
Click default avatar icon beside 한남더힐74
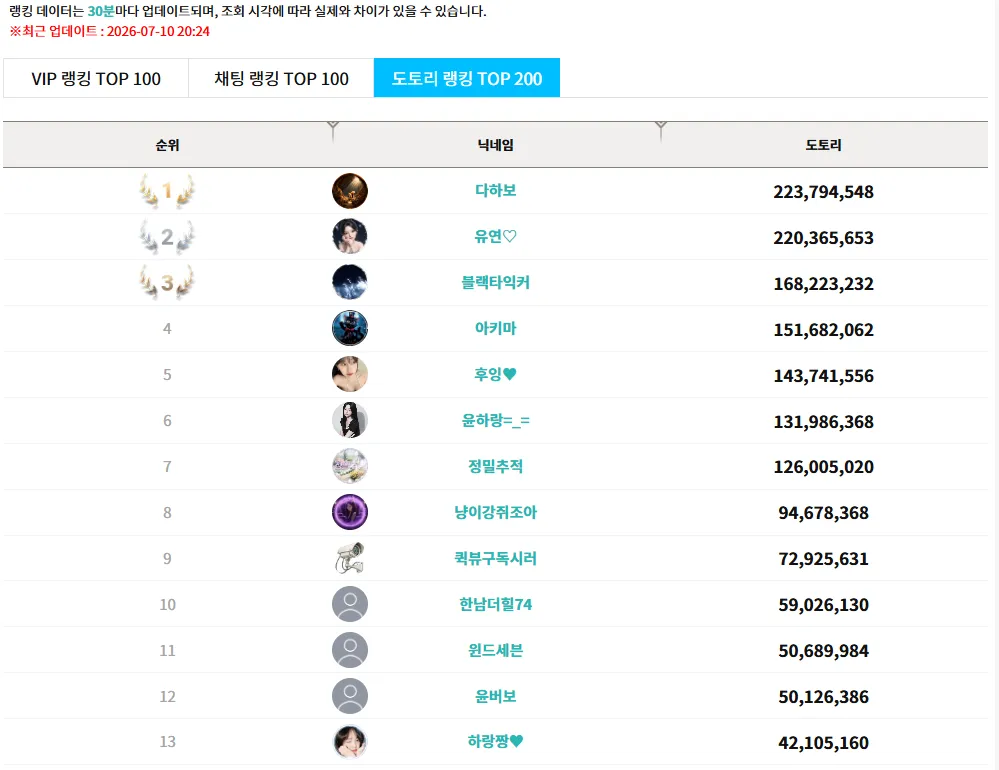click(x=350, y=604)
